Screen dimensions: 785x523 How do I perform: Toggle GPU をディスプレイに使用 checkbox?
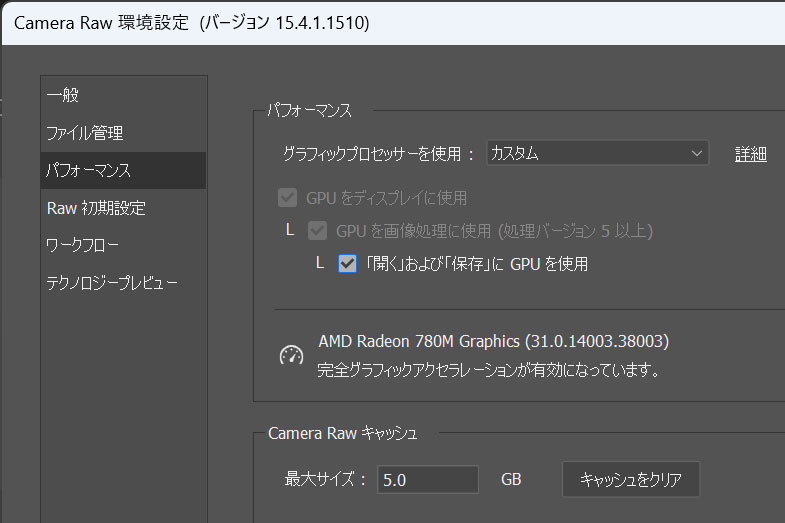pyautogui.click(x=287, y=198)
